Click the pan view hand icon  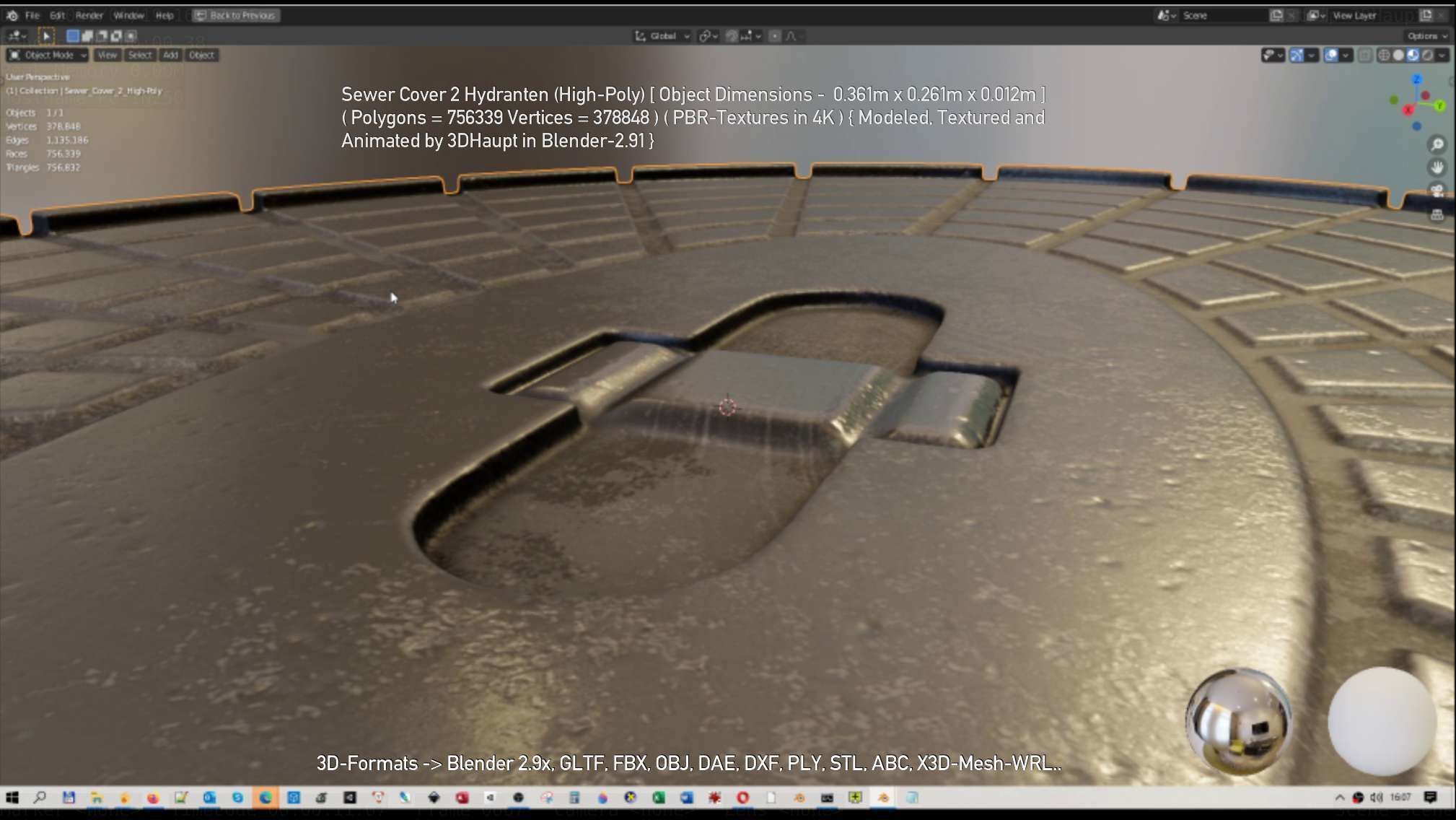[1437, 167]
